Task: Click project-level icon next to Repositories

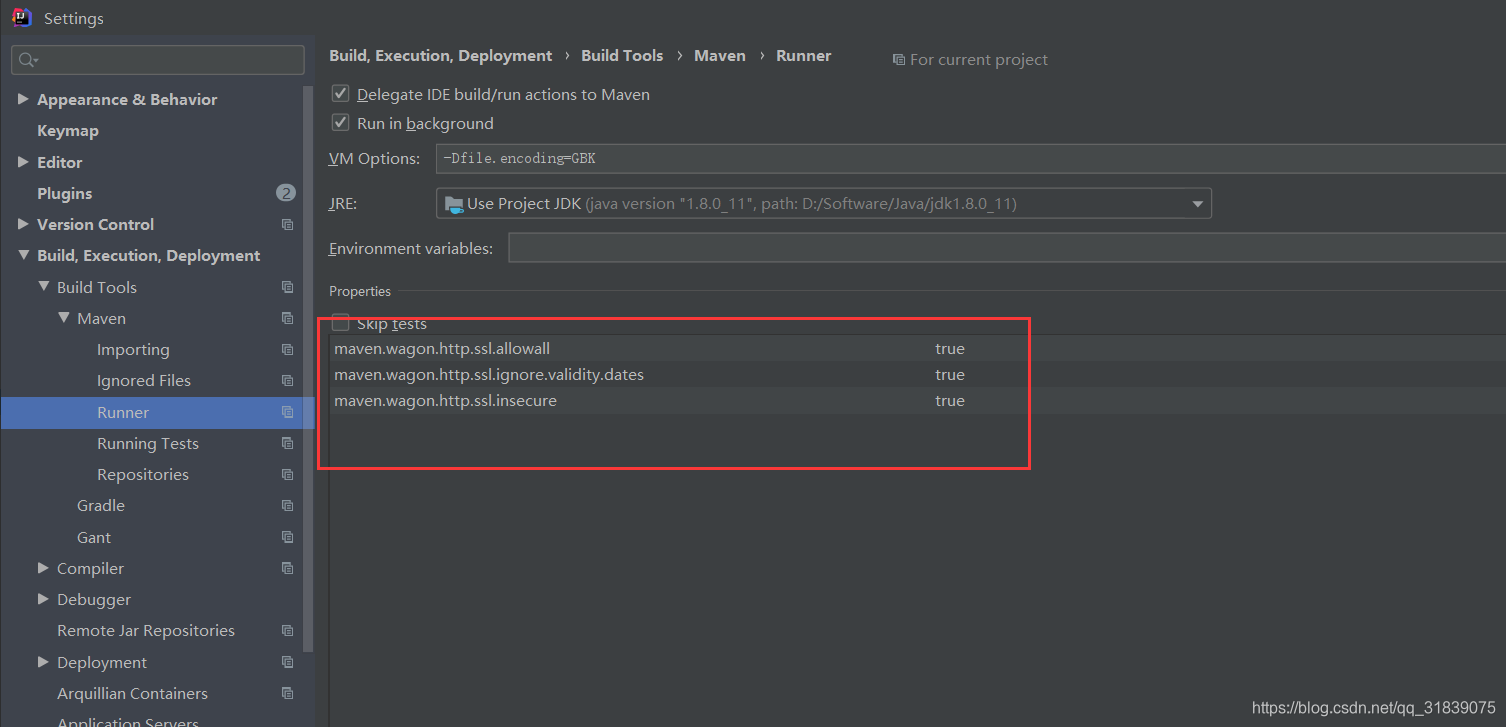Action: (x=288, y=474)
